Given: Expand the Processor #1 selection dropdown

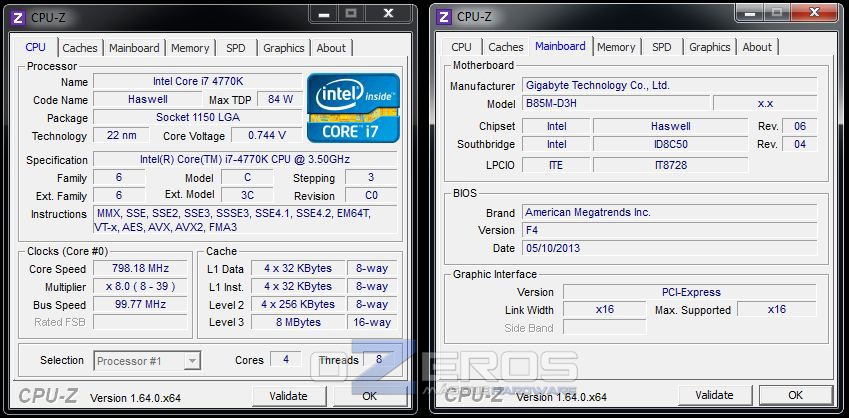Looking at the screenshot, I should [x=192, y=361].
